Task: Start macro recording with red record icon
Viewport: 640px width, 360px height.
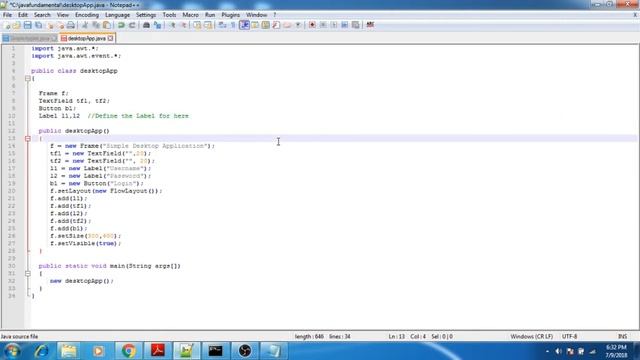Action: [x=312, y=25]
